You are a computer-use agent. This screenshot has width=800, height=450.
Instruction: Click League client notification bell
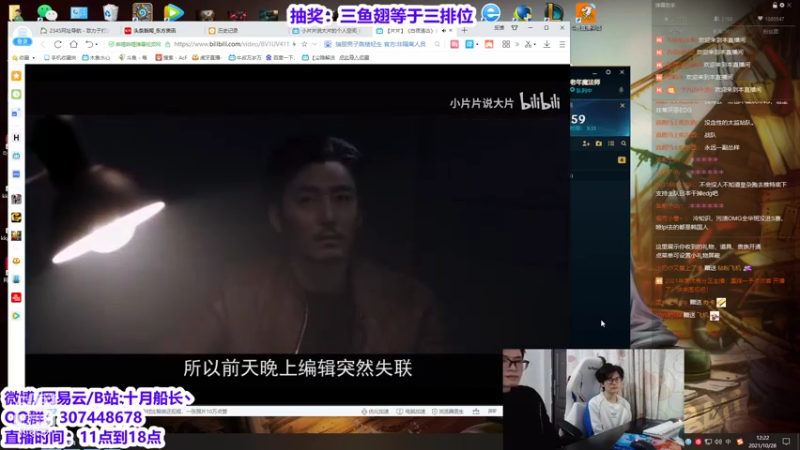pyautogui.click(x=621, y=90)
